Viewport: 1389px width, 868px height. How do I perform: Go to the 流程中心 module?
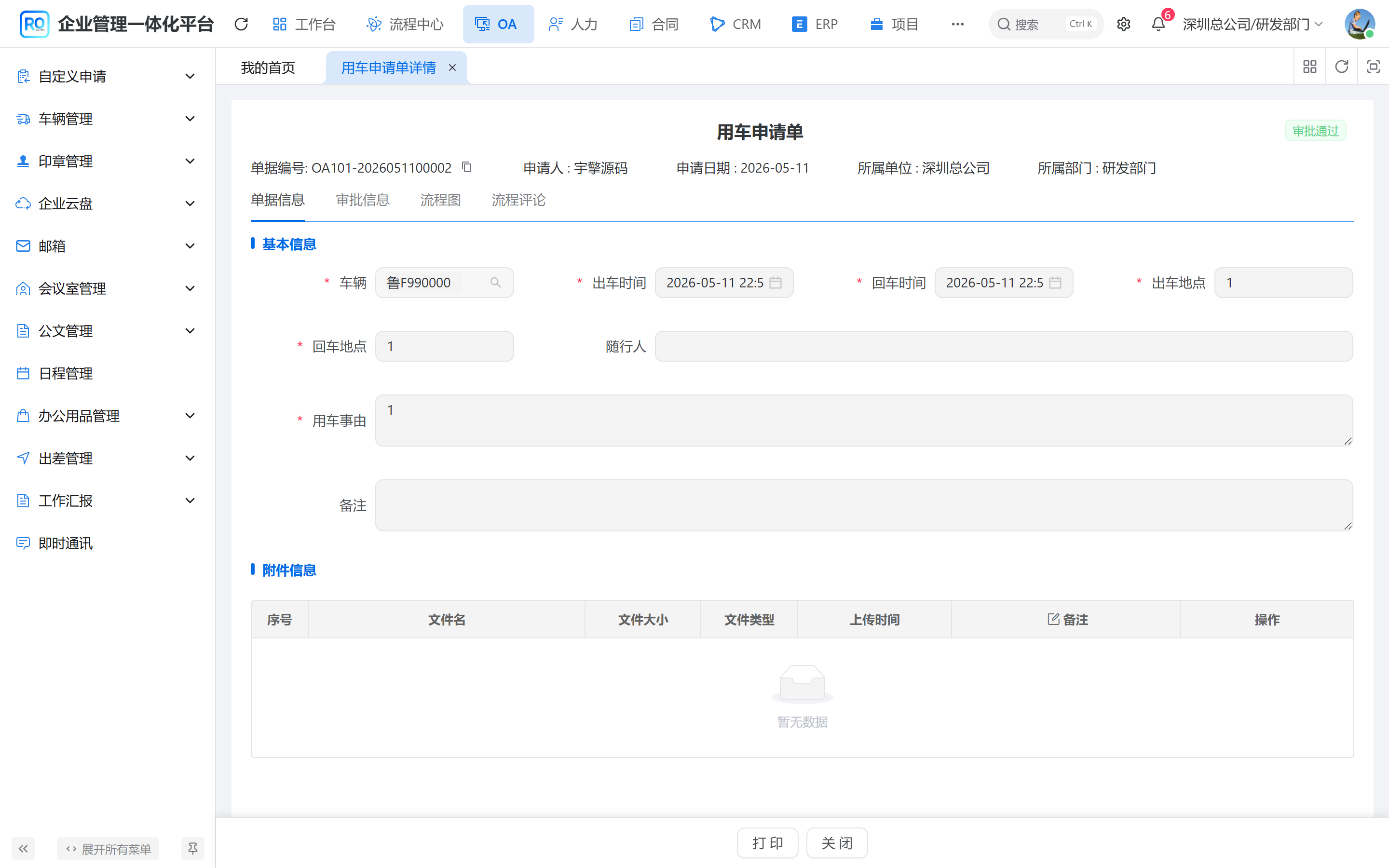pyautogui.click(x=405, y=24)
